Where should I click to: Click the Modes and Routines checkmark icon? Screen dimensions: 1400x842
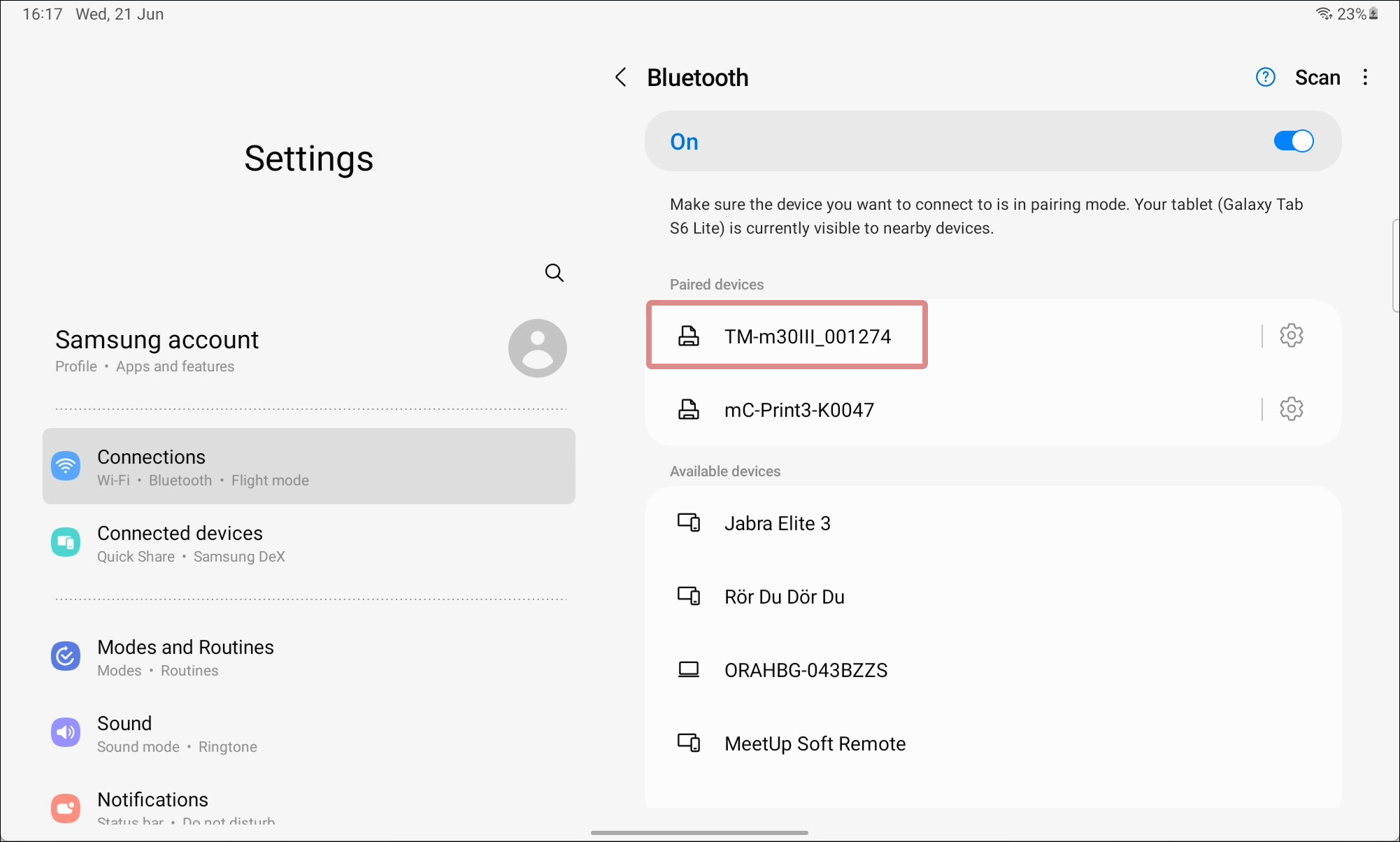point(66,656)
